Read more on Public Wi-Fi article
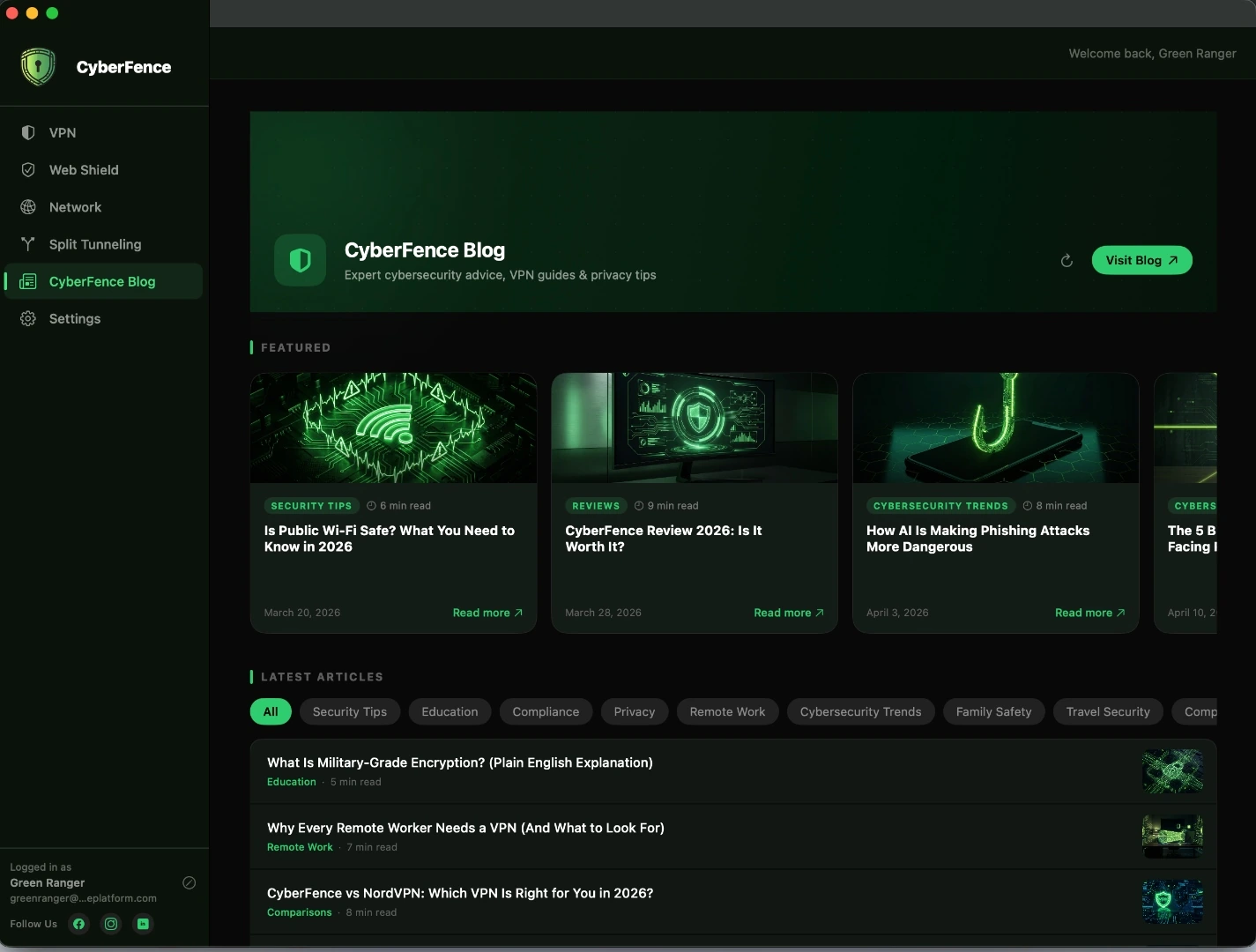 coord(487,613)
